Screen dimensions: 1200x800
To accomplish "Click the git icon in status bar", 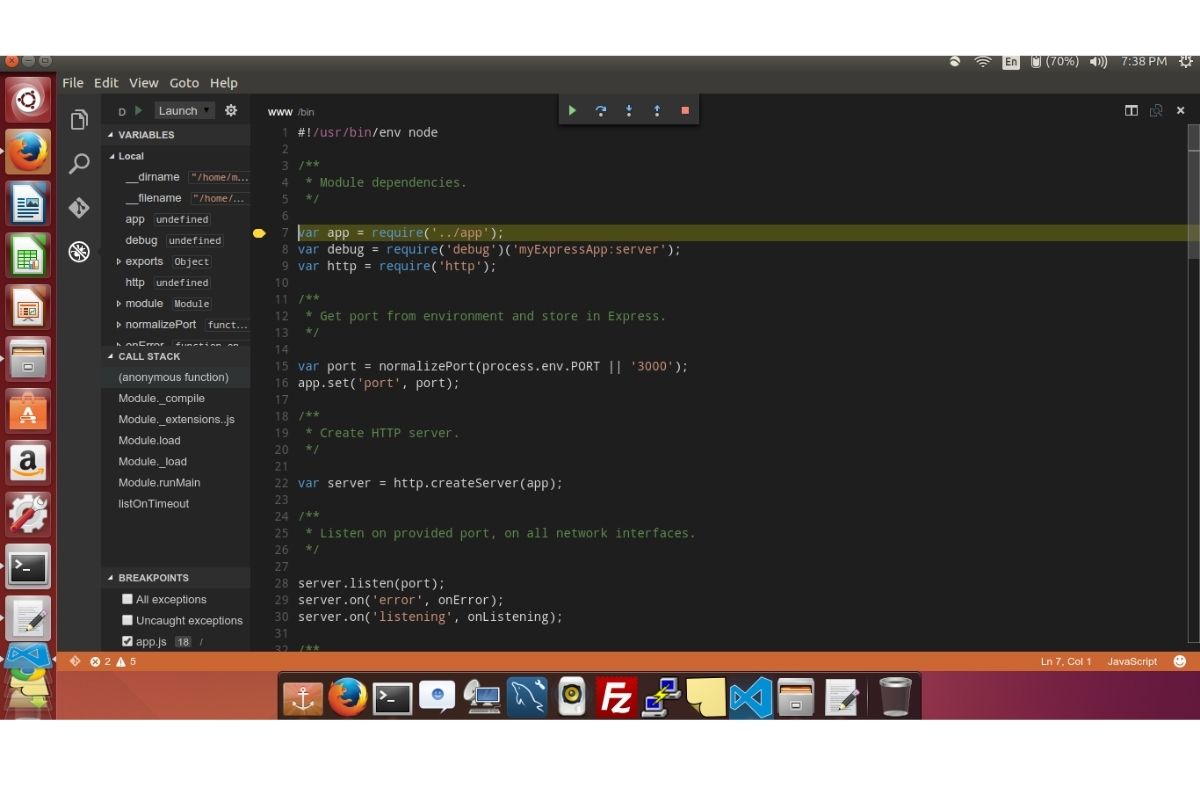I will [x=74, y=661].
